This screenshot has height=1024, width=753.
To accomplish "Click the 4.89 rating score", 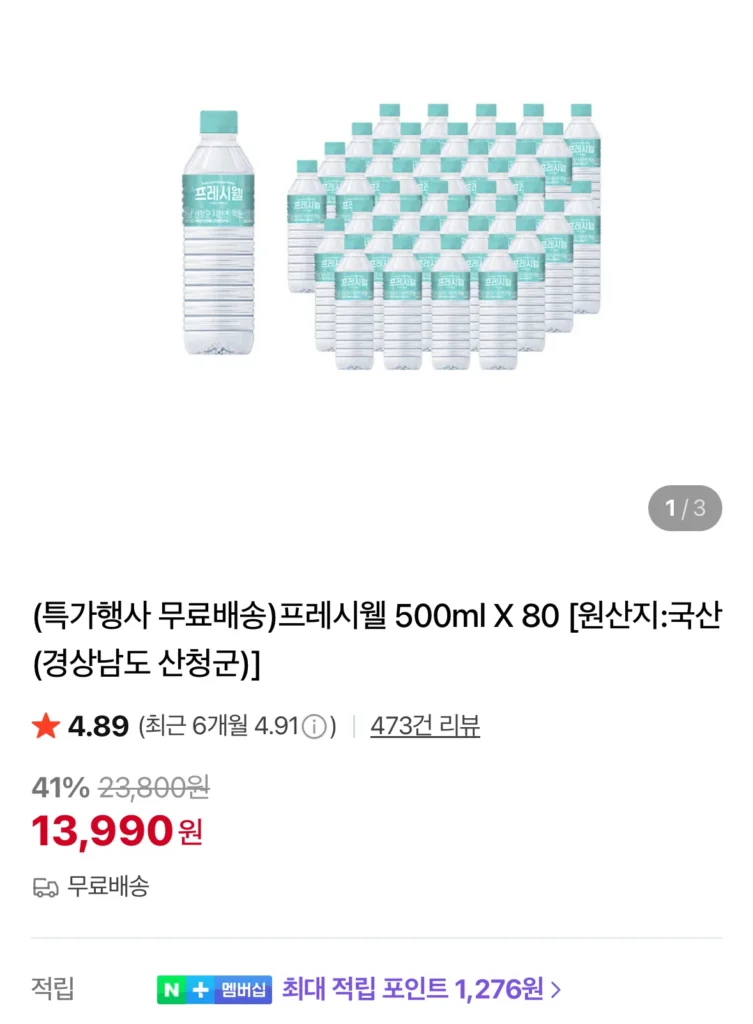I will point(98,726).
